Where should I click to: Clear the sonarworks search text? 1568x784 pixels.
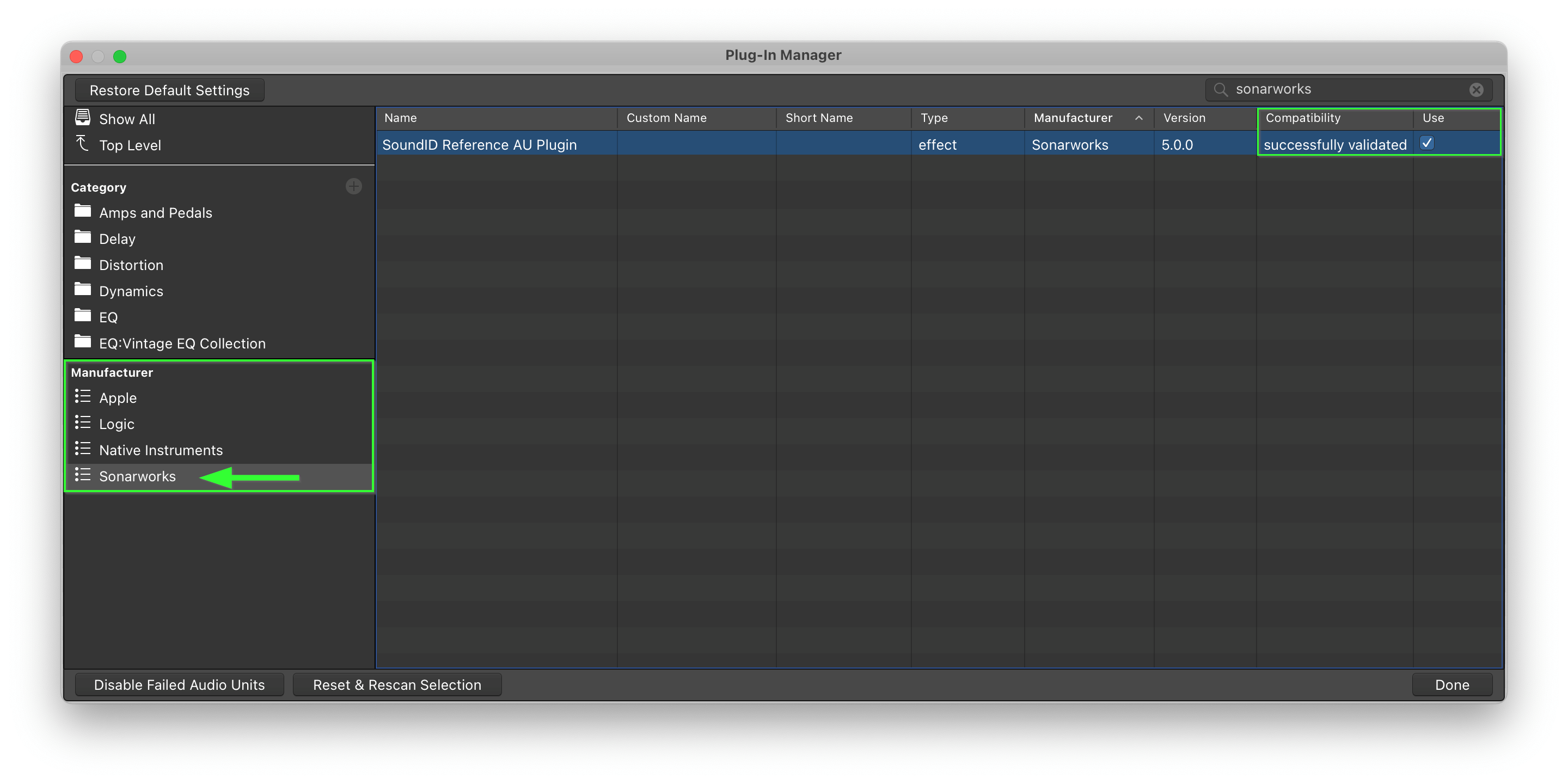[1476, 89]
